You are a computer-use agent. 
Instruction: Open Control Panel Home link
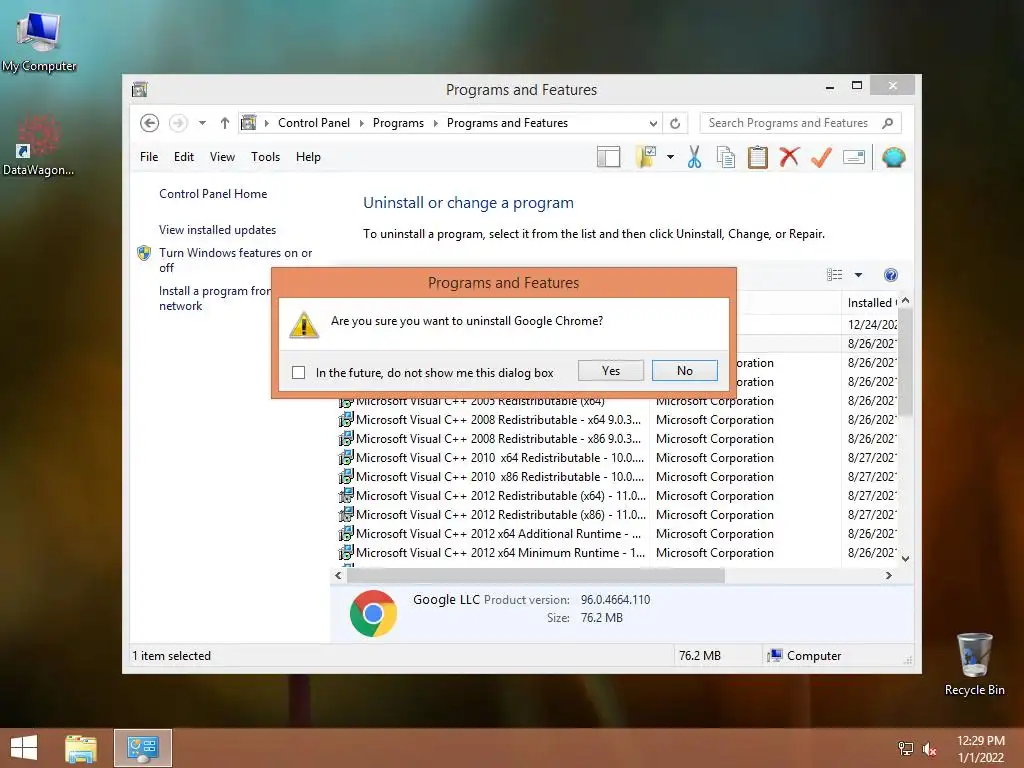tap(213, 194)
